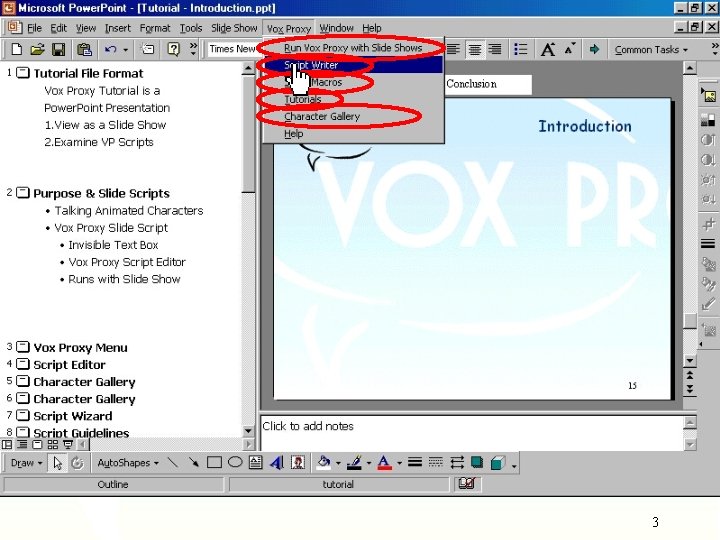Choose the Line Style icon
Image resolution: width=720 pixels, height=540 pixels.
pyautogui.click(x=415, y=462)
